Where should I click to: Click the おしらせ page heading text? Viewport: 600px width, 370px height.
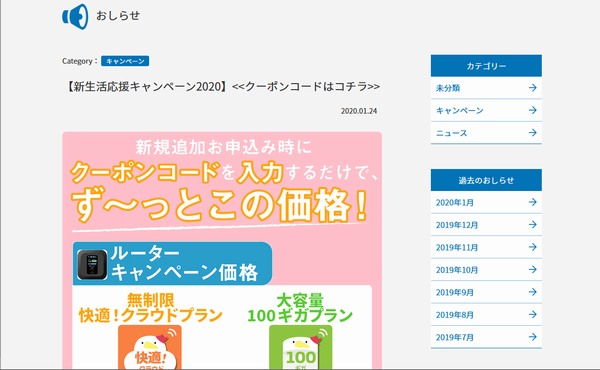point(118,16)
